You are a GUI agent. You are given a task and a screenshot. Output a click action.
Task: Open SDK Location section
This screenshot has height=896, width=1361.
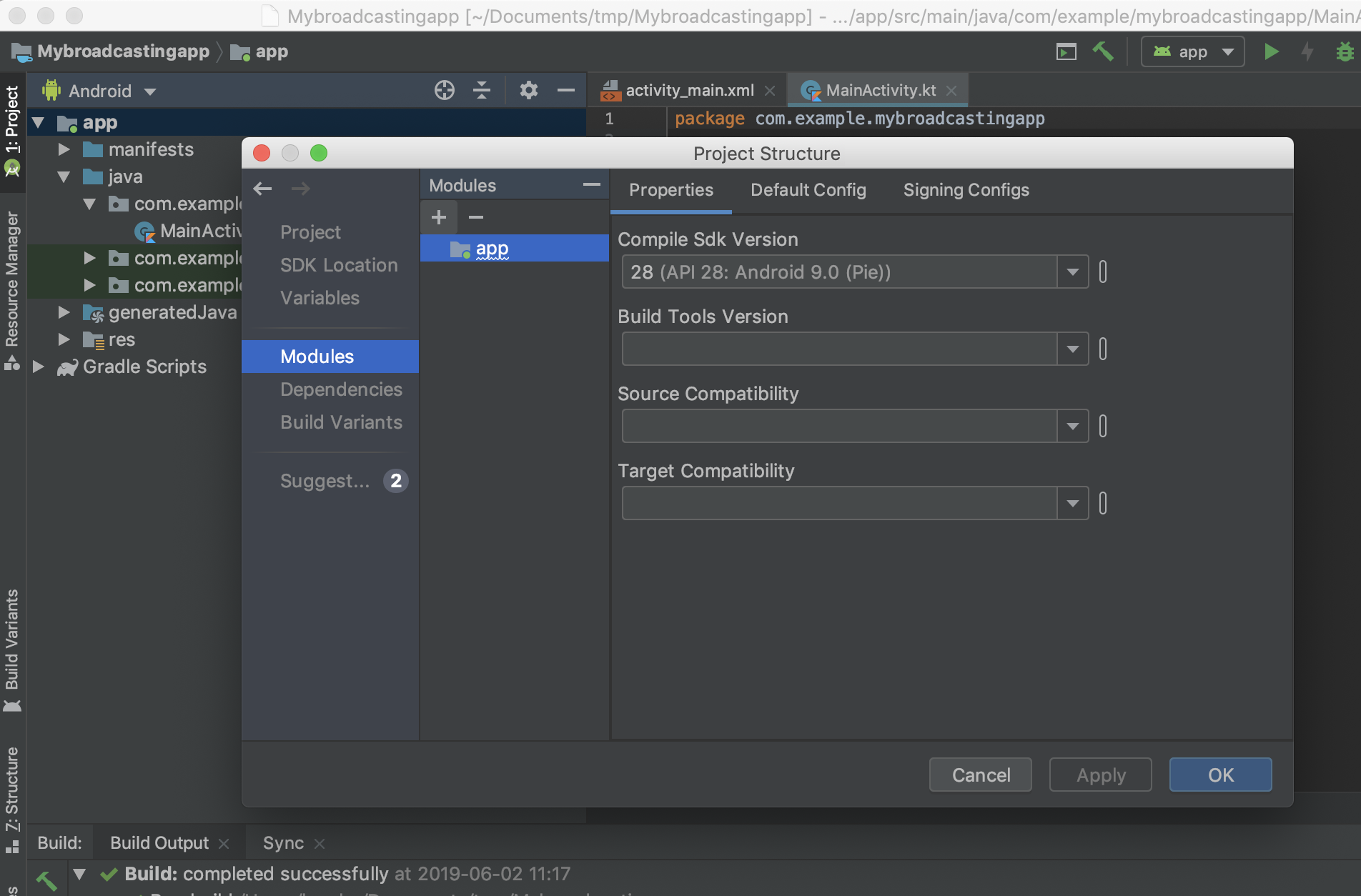coord(339,265)
